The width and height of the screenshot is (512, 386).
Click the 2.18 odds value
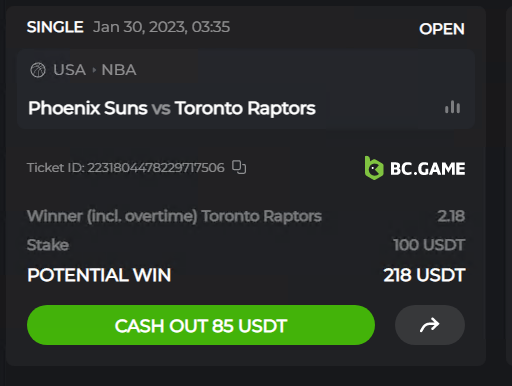pyautogui.click(x=451, y=216)
